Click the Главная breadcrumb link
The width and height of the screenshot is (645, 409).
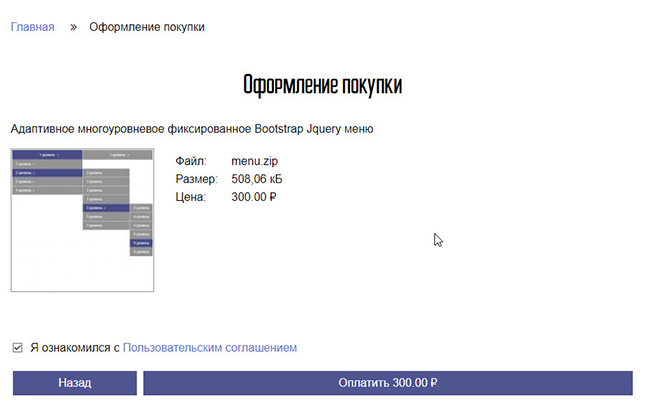pyautogui.click(x=32, y=27)
